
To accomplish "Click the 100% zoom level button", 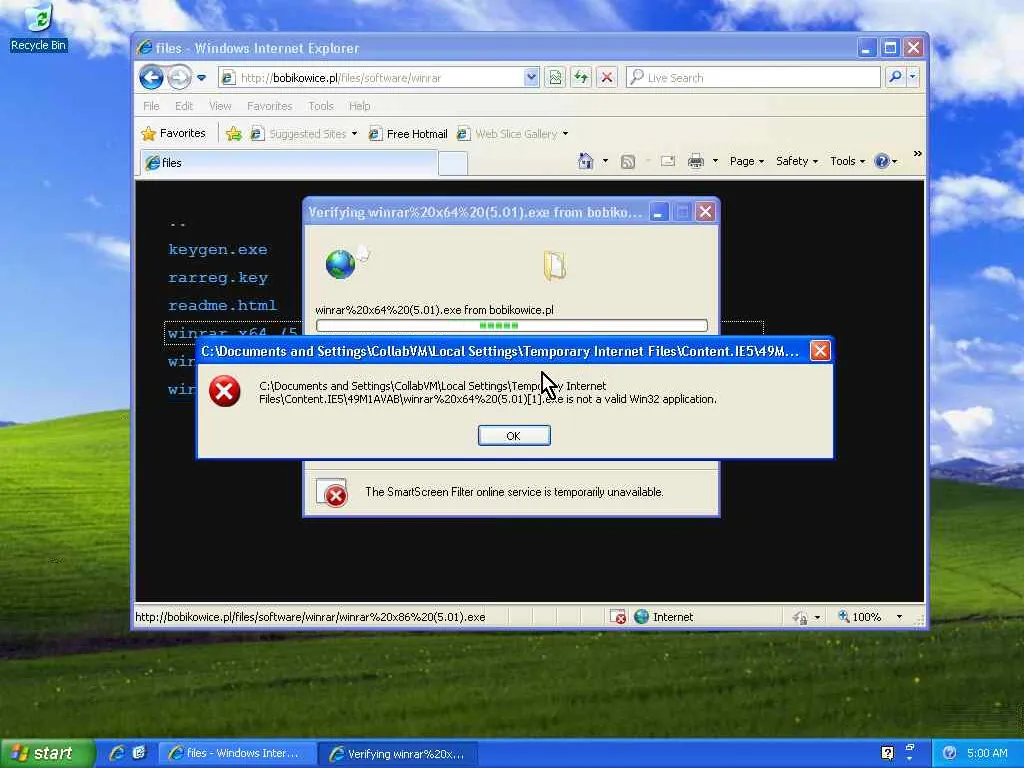I will [x=859, y=616].
